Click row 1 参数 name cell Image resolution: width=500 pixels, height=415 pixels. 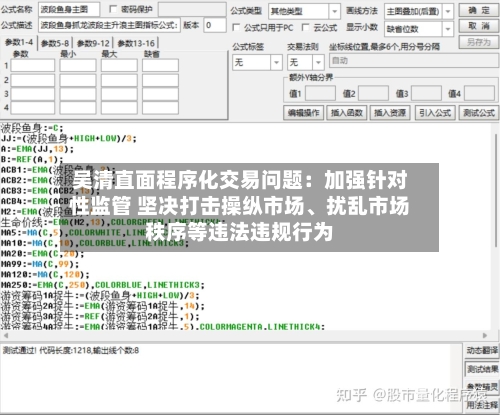click(x=33, y=65)
